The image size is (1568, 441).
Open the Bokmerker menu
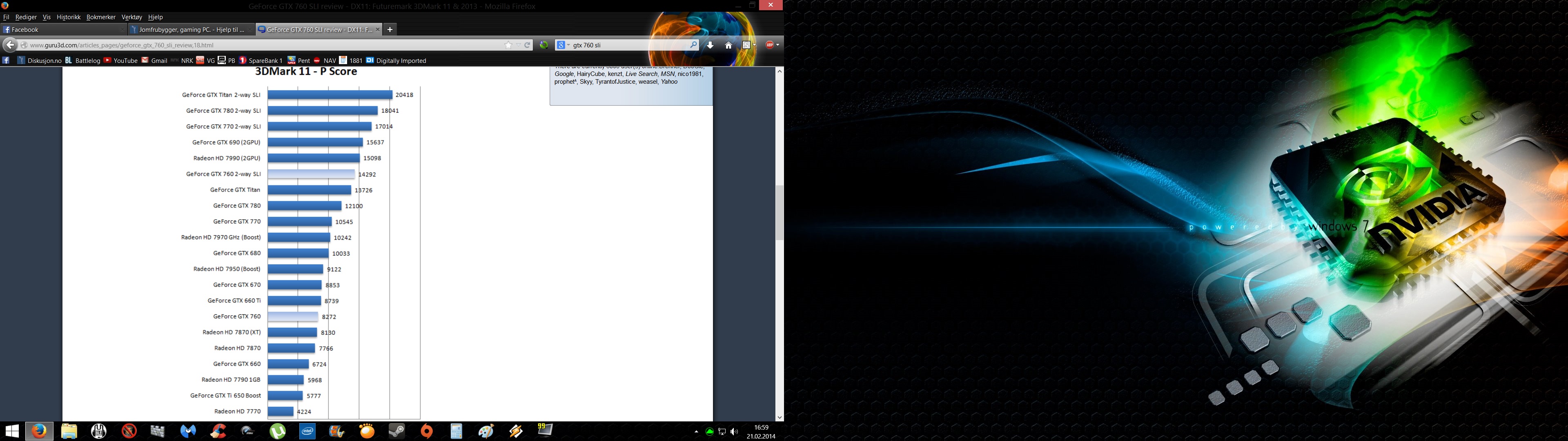101,17
